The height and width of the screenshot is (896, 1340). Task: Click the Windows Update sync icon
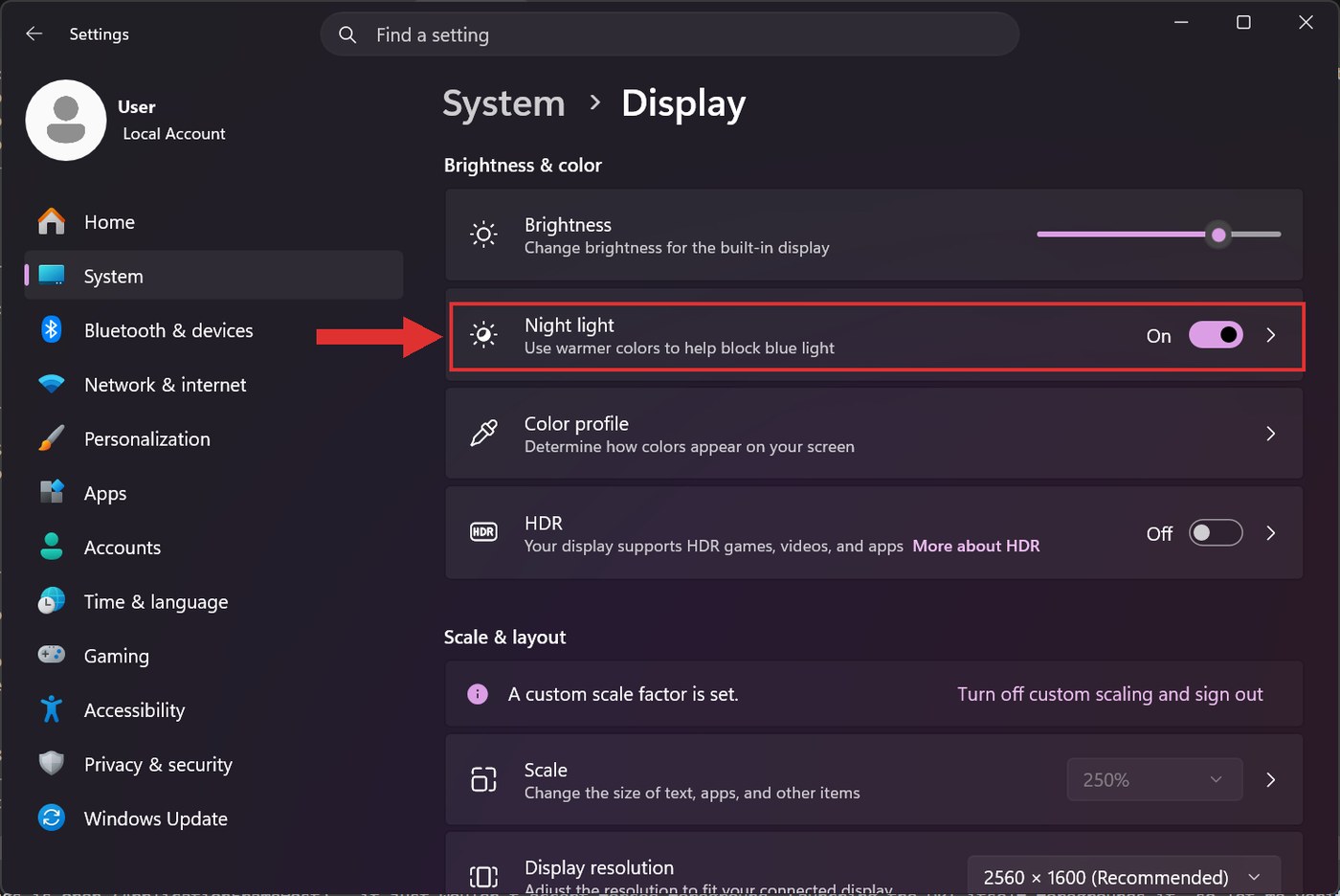pyautogui.click(x=52, y=818)
